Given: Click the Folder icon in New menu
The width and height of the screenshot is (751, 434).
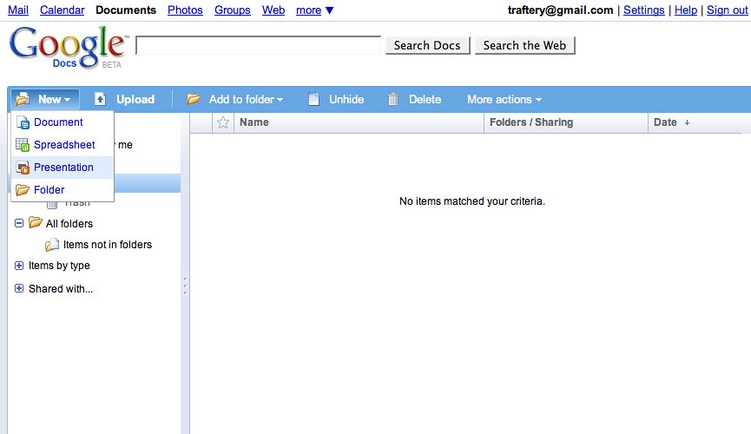Looking at the screenshot, I should [23, 190].
